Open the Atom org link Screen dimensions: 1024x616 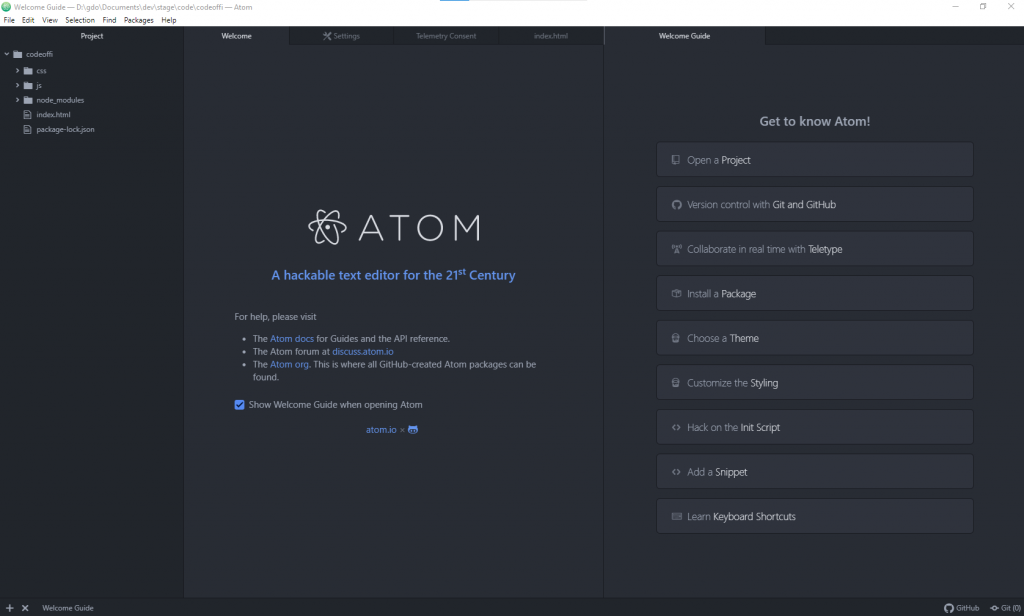pyautogui.click(x=289, y=365)
